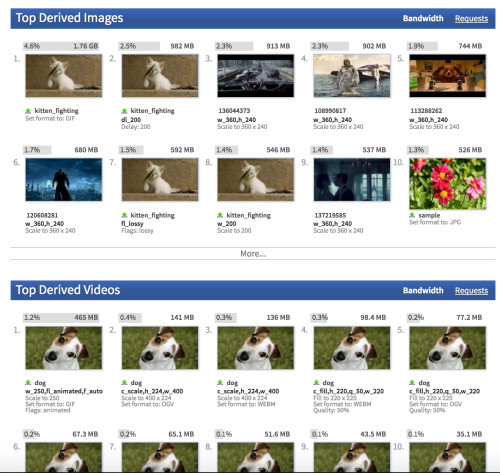Click image ID 108990817
500x473 pixels.
click(330, 111)
